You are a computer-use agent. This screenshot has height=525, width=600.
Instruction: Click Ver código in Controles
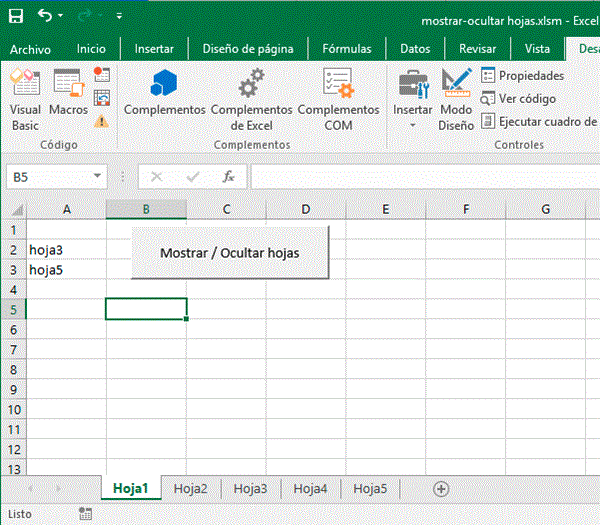tap(520, 98)
